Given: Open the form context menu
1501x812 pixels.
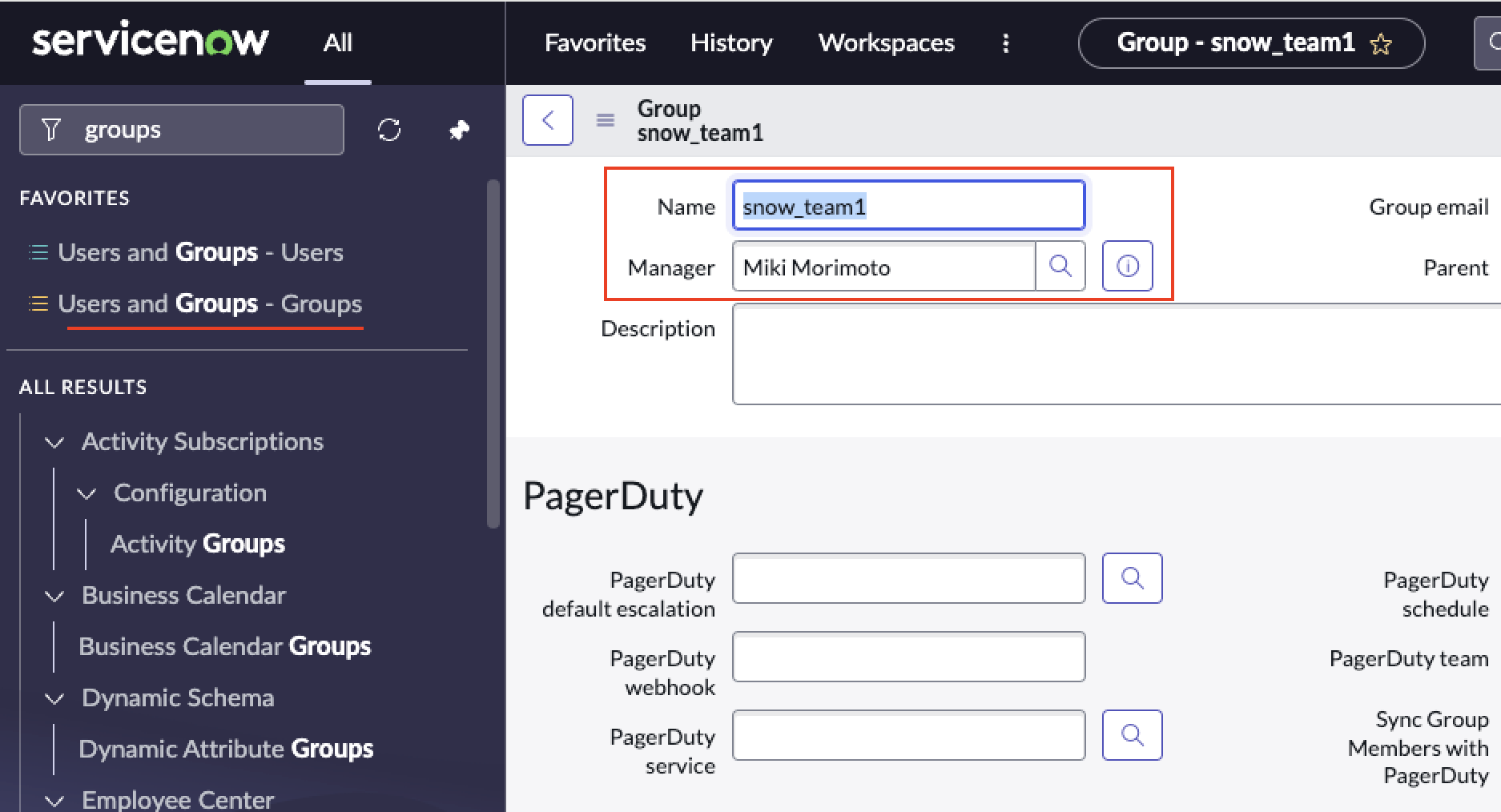Looking at the screenshot, I should (605, 119).
